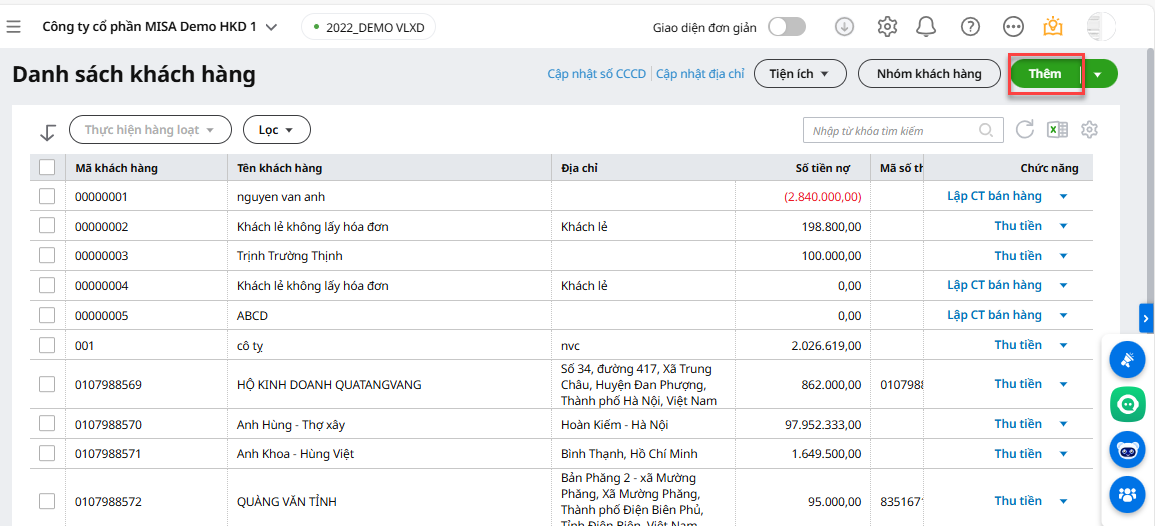
Task: Open the Cập nhật số CCCD link
Action: click(597, 74)
